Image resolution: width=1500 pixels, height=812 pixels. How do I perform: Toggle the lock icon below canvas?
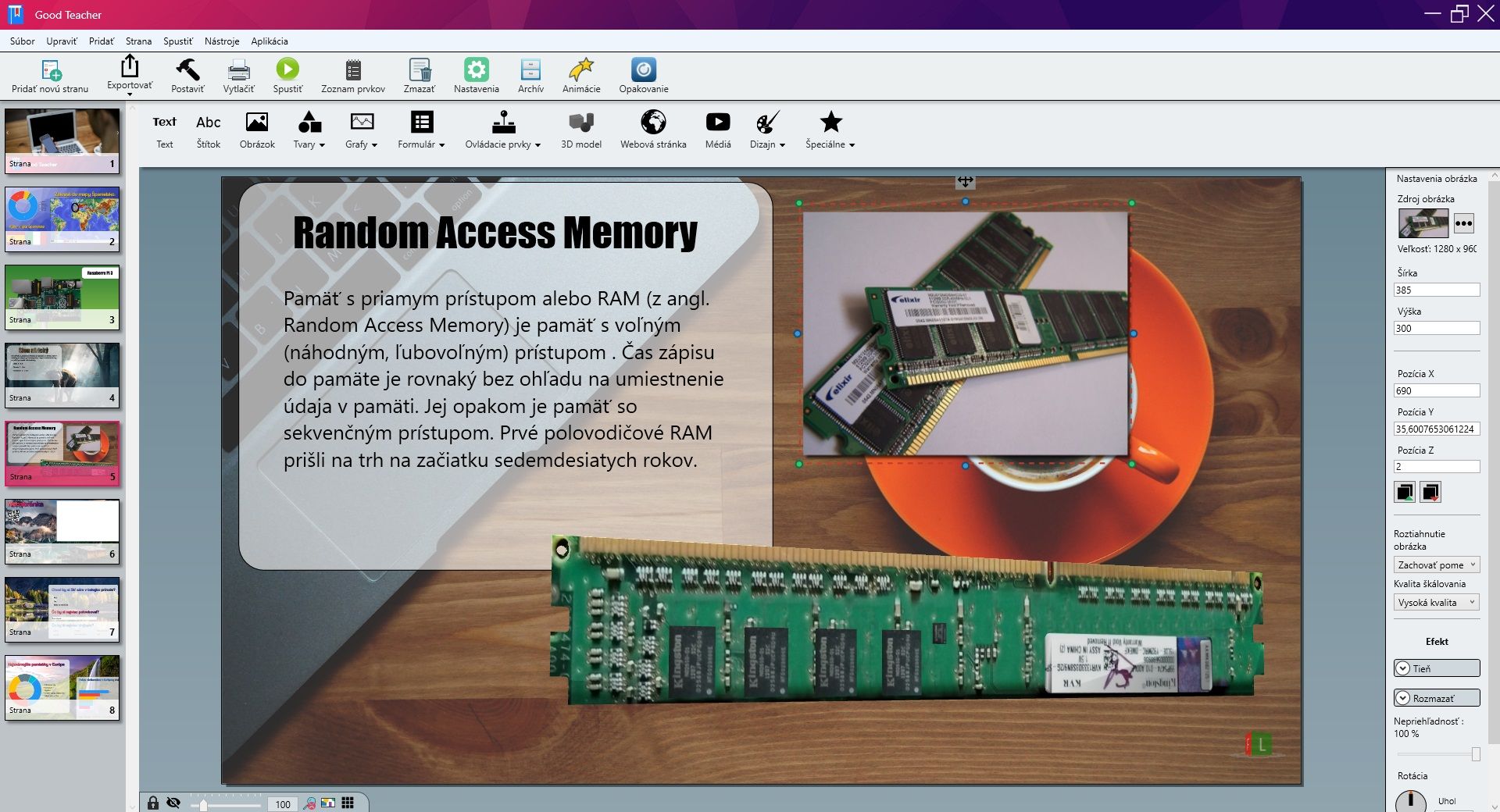coord(153,803)
